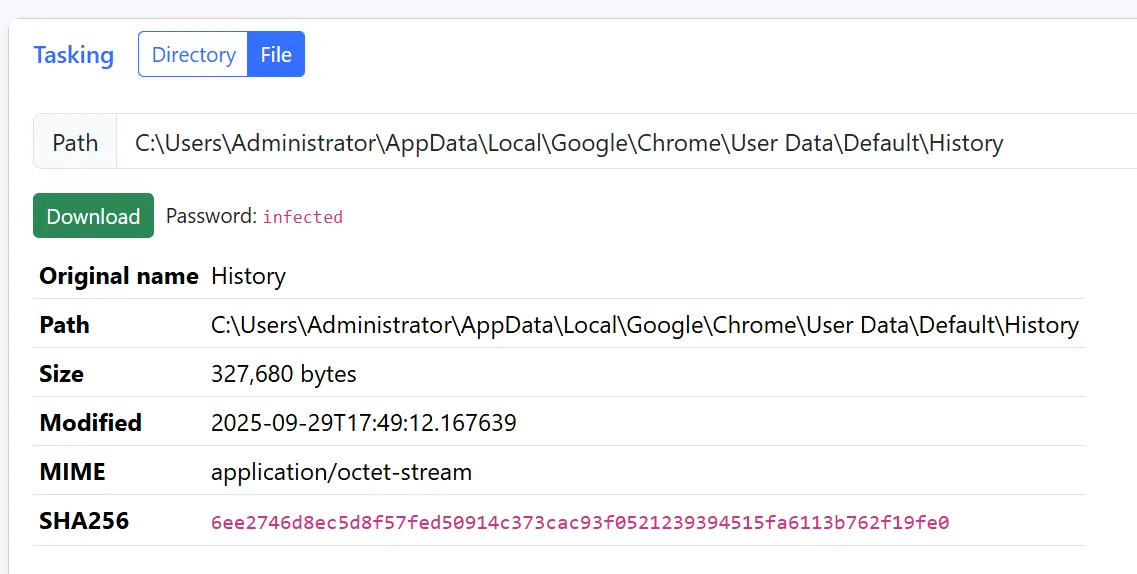
Task: Click the bold Path label in details table
Action: pyautogui.click(x=64, y=325)
